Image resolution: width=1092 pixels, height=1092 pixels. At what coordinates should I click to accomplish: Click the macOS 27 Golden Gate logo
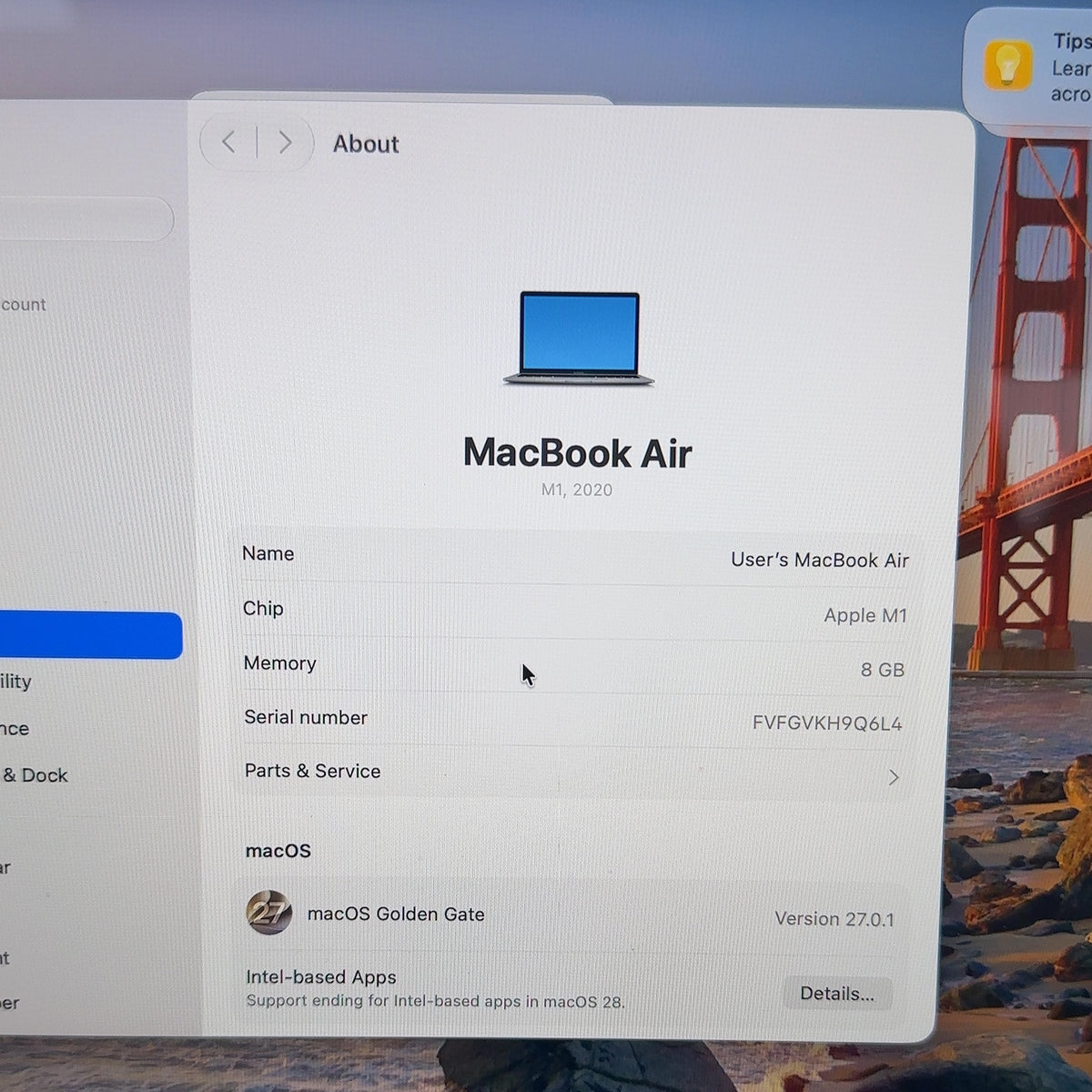tap(269, 912)
